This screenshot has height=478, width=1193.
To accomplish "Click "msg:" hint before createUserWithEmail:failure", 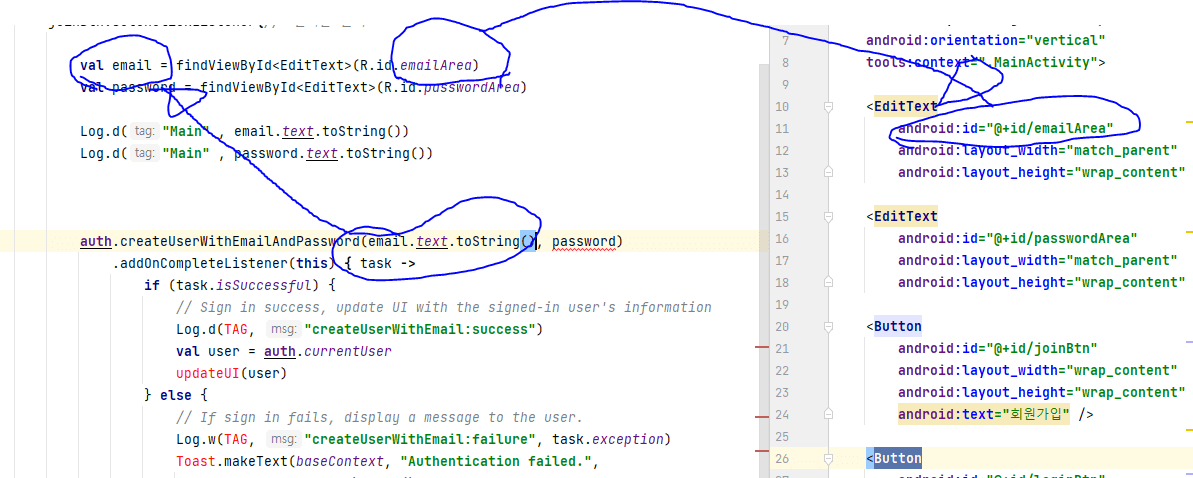I will pyautogui.click(x=284, y=440).
